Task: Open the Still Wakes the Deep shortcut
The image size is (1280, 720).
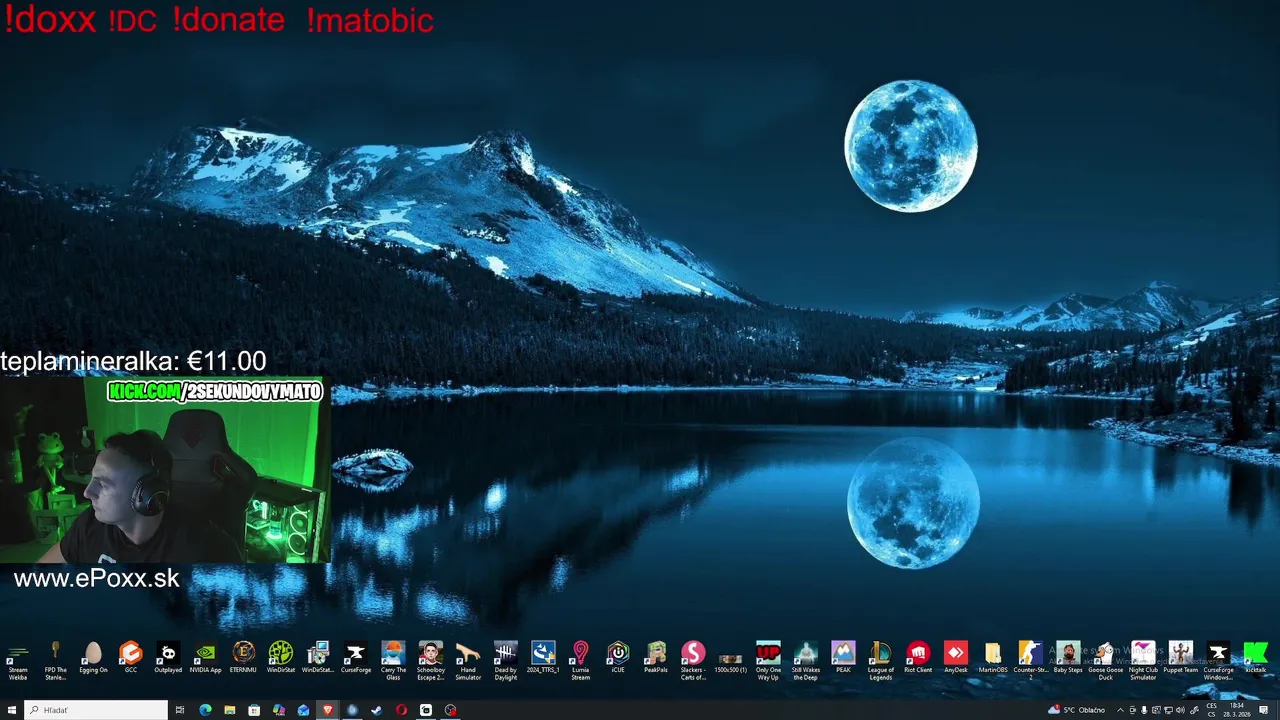Action: coord(806,661)
